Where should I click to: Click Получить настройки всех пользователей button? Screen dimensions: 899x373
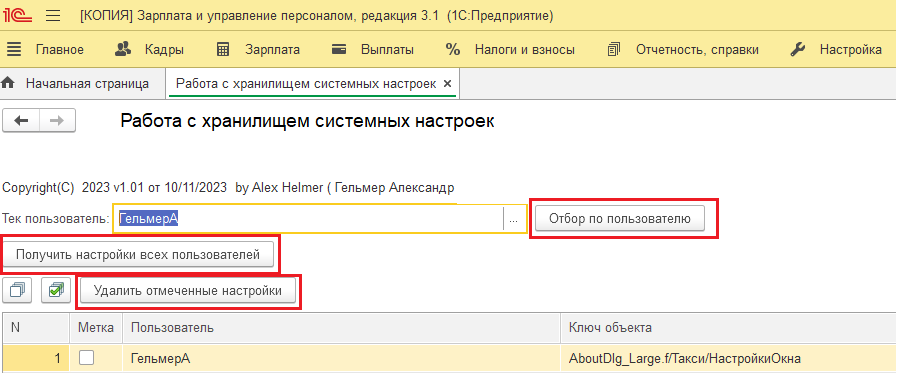click(x=138, y=255)
